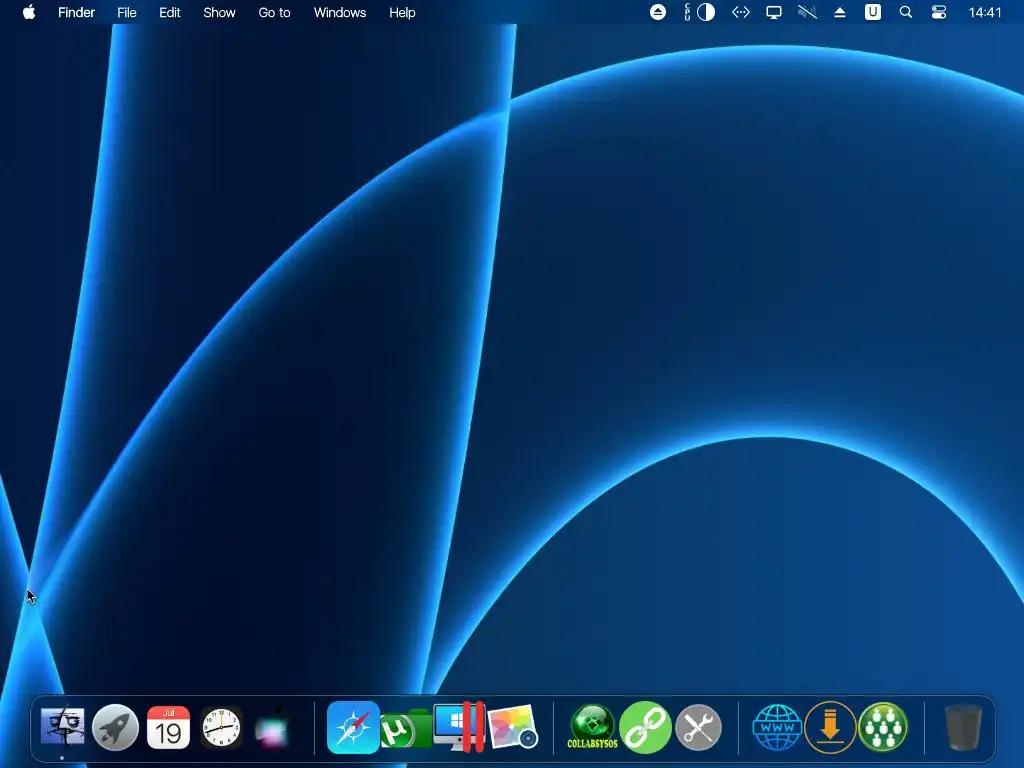Screen dimensions: 1024x768
Task: Launch Safari compass browser from dock
Action: coord(353,727)
